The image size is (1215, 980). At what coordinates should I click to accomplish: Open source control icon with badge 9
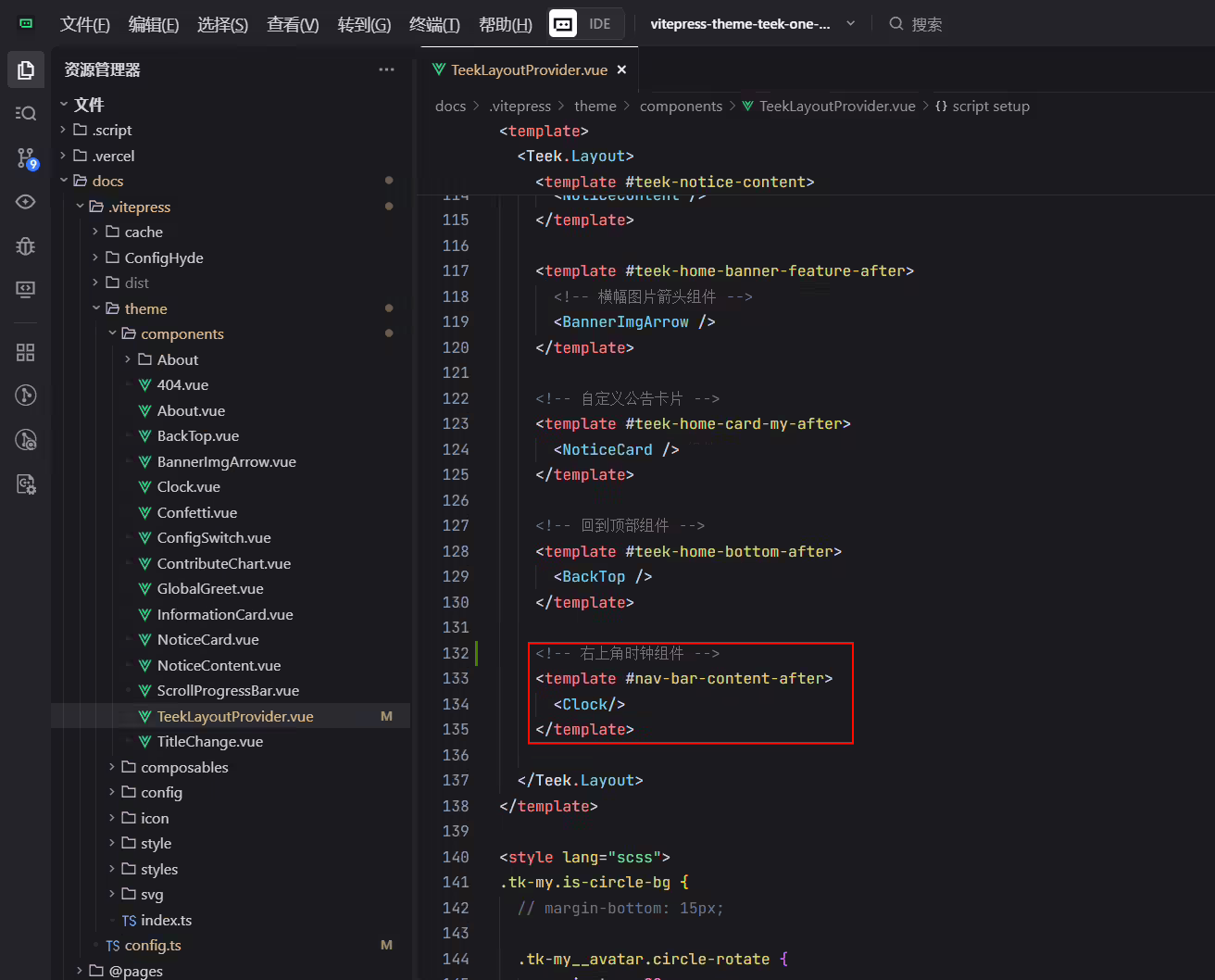[x=26, y=157]
